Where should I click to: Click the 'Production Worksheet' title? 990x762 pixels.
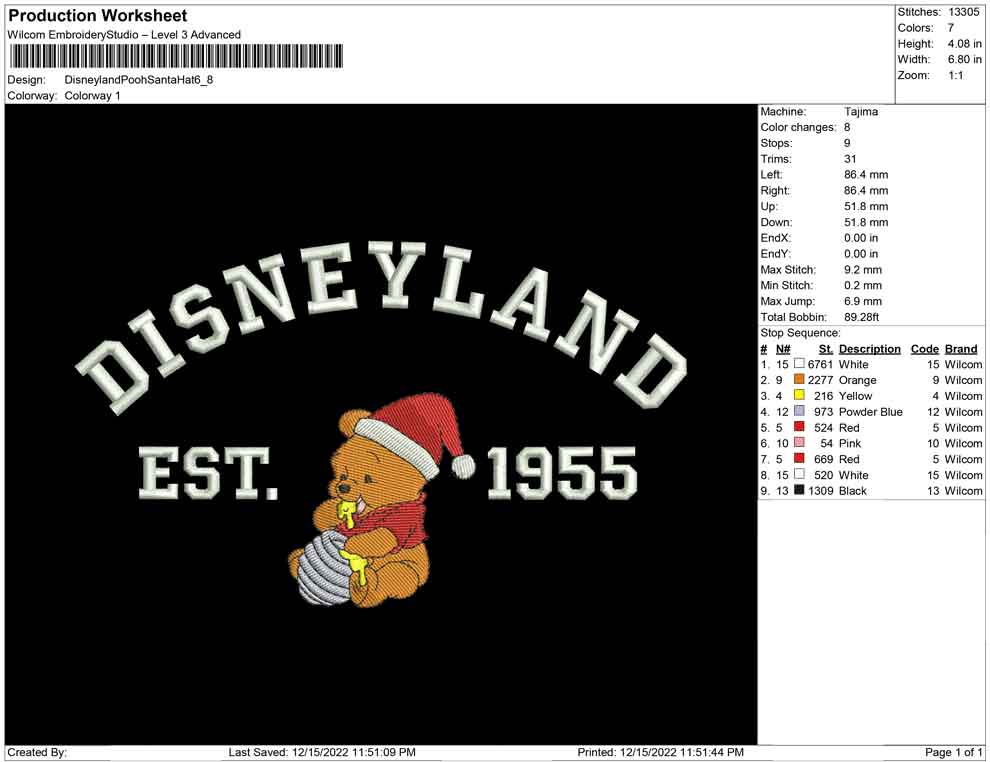click(x=98, y=15)
